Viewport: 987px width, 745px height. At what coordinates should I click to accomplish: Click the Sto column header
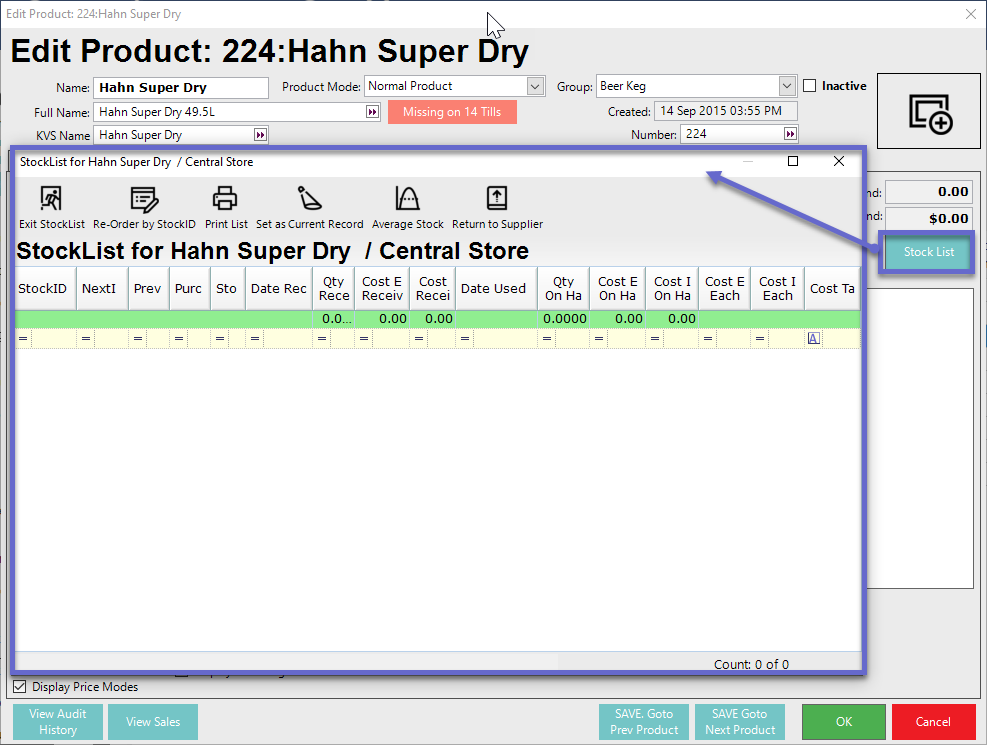[227, 288]
